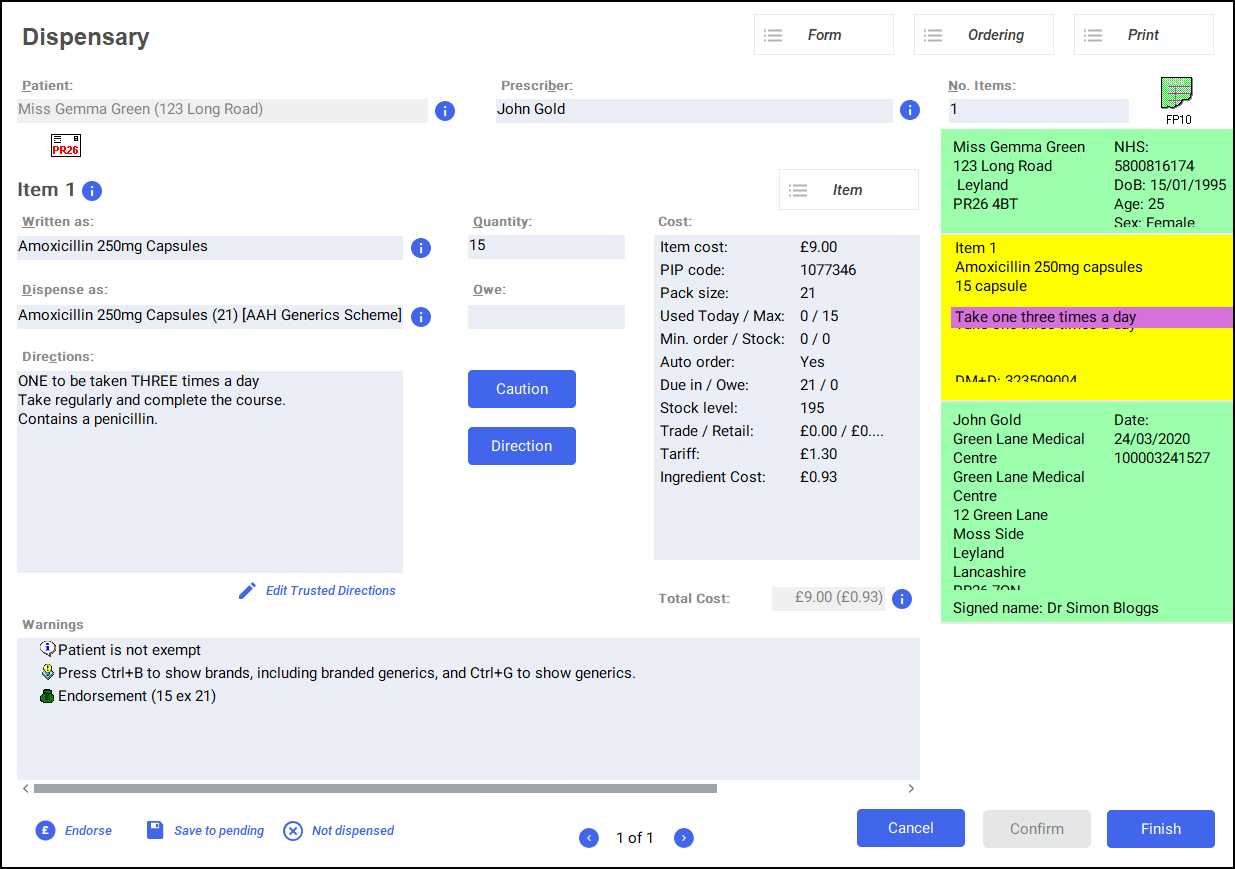This screenshot has height=869, width=1235.
Task: Click info icon next to Written as field
Action: [x=421, y=248]
